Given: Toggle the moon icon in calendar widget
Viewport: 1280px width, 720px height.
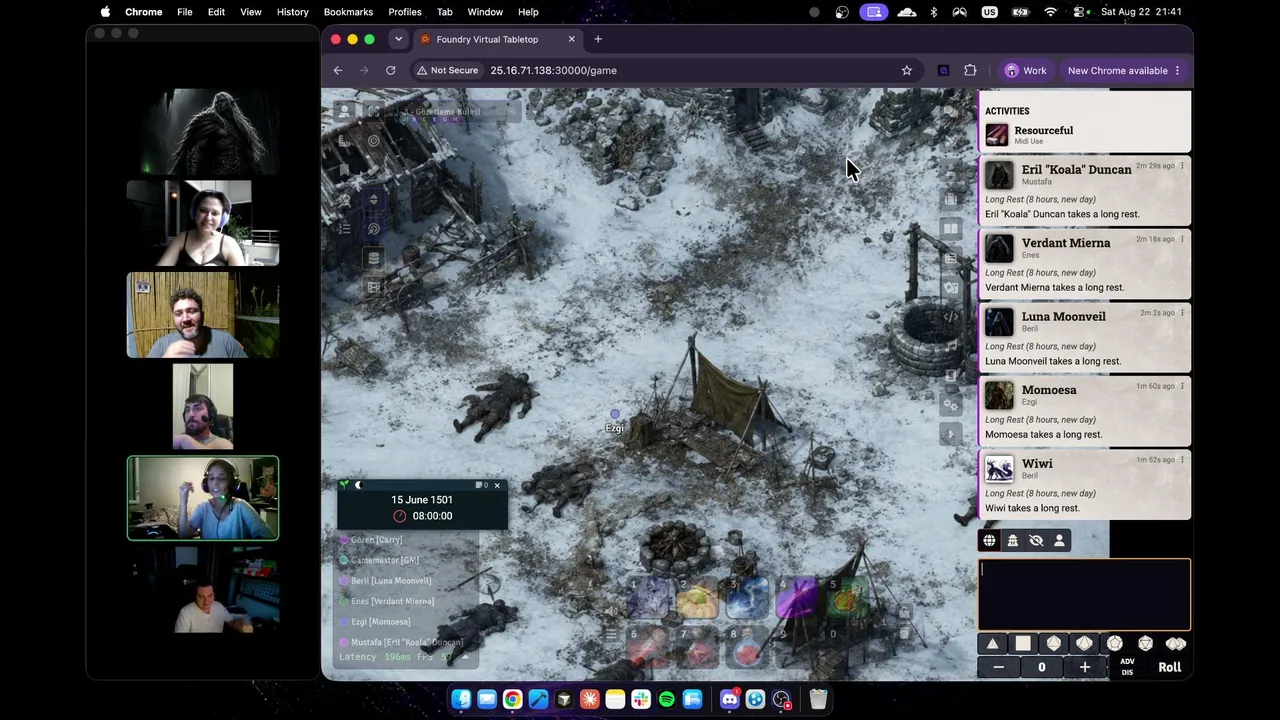Looking at the screenshot, I should click(x=358, y=486).
